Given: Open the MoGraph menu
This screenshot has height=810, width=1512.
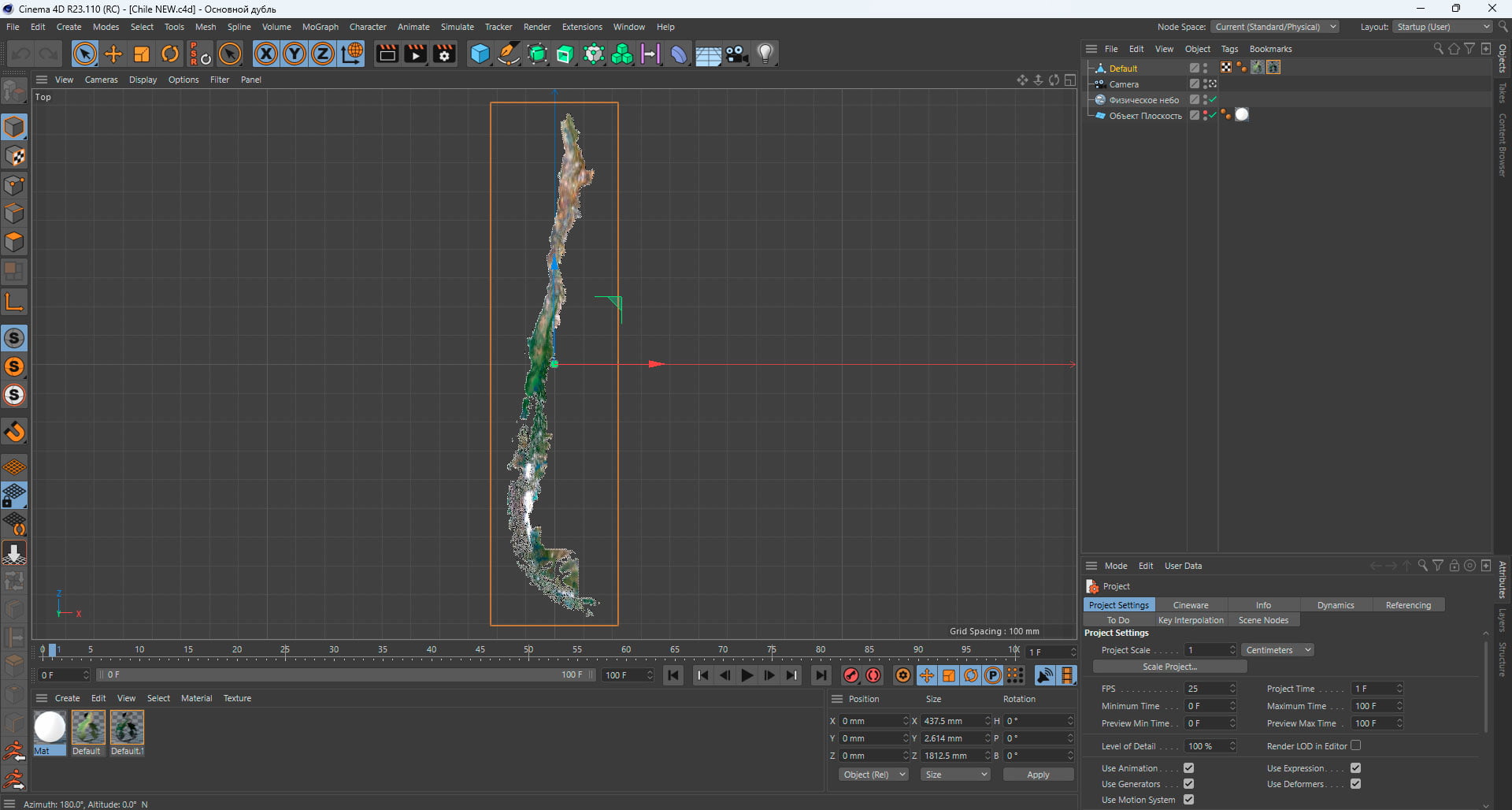Looking at the screenshot, I should [x=320, y=27].
